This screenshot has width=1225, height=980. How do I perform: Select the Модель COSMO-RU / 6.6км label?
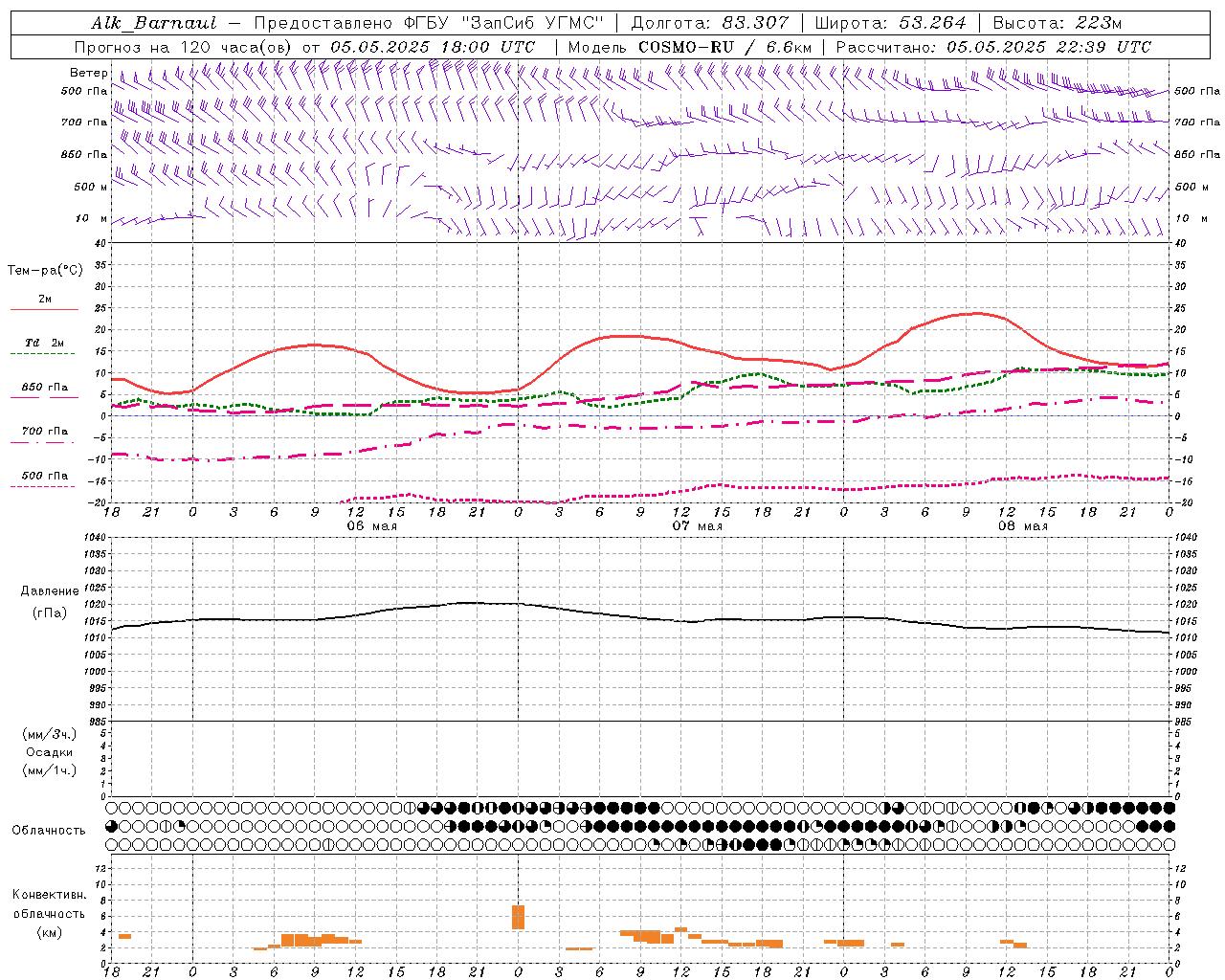690,47
